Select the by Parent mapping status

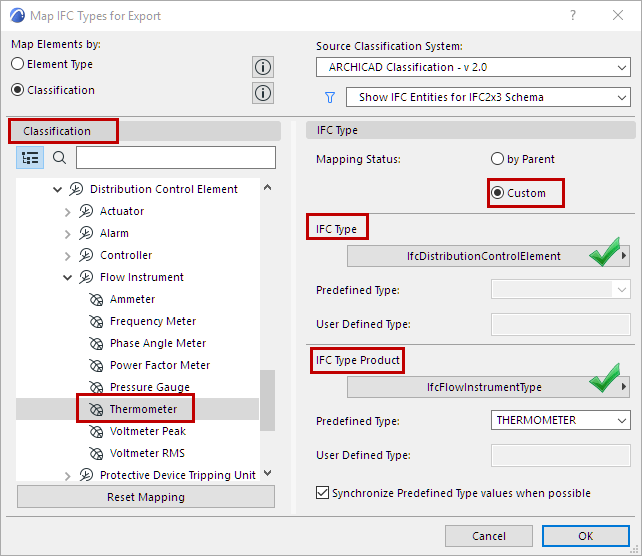click(497, 159)
